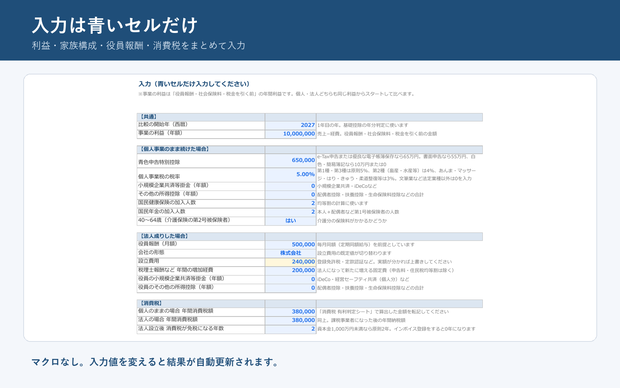The height and width of the screenshot is (388, 620).
Task: Click the 法人設立後 消費税が免税になる年数 label
Action: [181, 328]
